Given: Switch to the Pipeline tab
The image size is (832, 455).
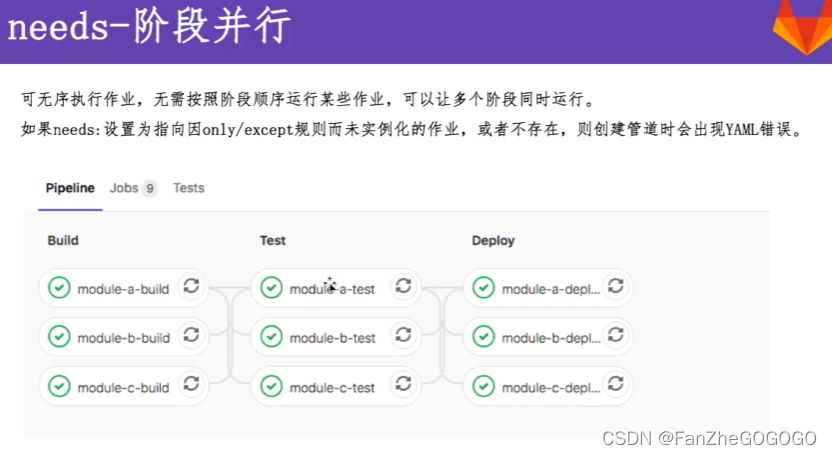Looking at the screenshot, I should pos(70,188).
